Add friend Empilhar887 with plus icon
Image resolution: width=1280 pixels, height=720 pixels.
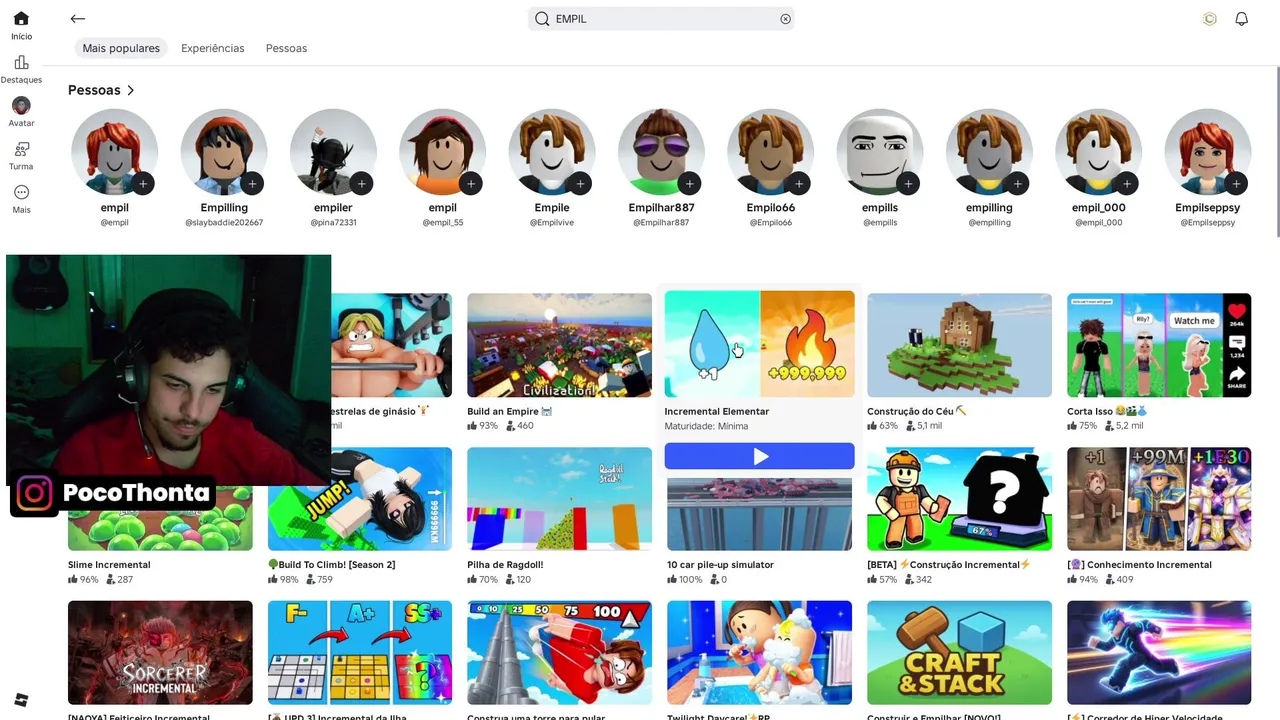coord(689,183)
